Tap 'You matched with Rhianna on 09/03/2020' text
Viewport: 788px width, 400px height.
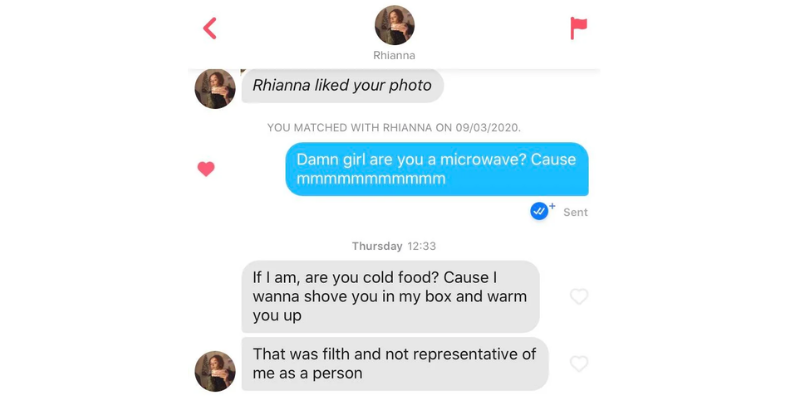[394, 128]
